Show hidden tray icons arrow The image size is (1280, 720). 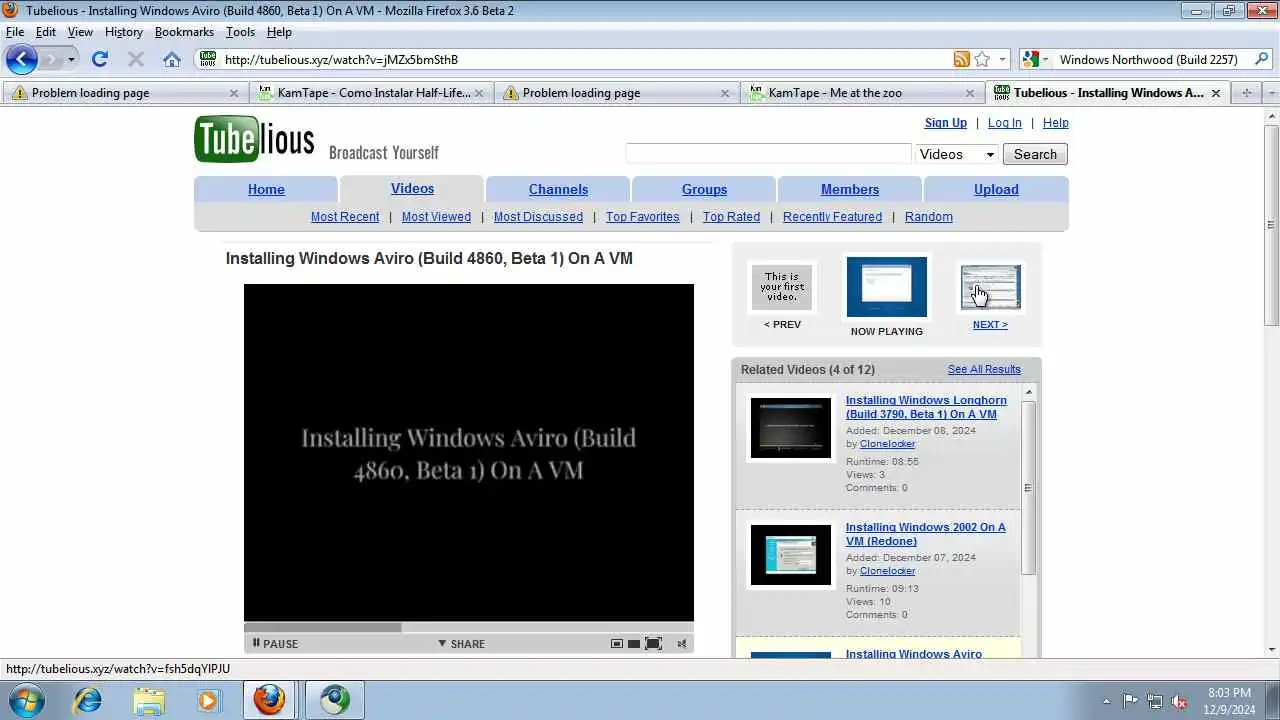(x=1106, y=701)
